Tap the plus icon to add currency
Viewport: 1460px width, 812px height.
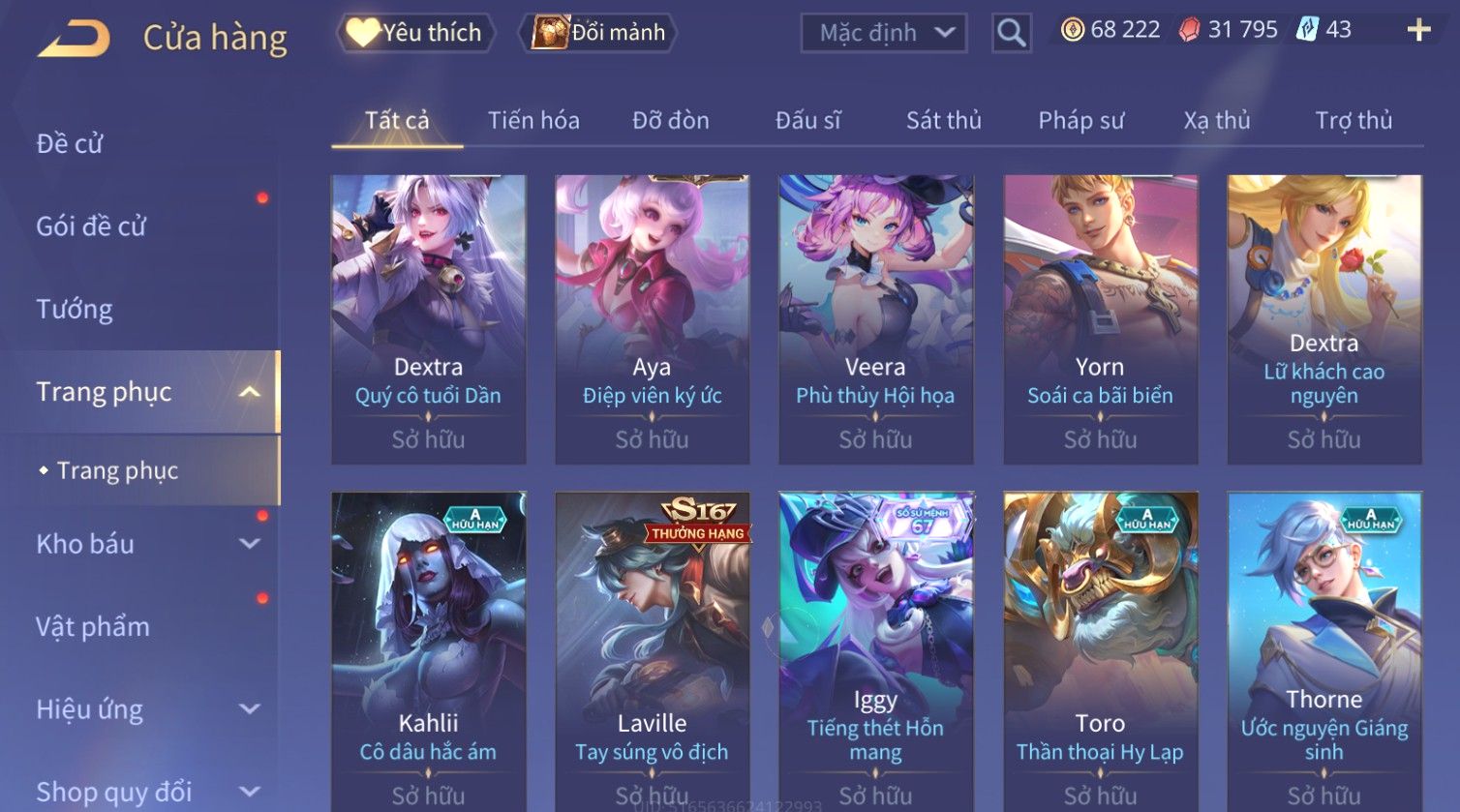(x=1418, y=30)
